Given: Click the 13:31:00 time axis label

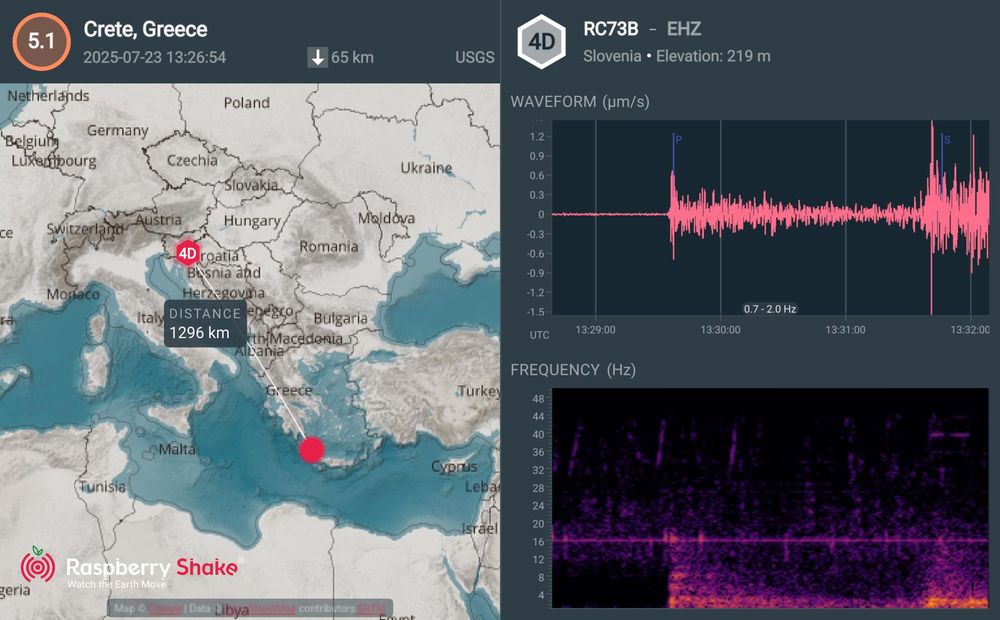Looking at the screenshot, I should (846, 330).
